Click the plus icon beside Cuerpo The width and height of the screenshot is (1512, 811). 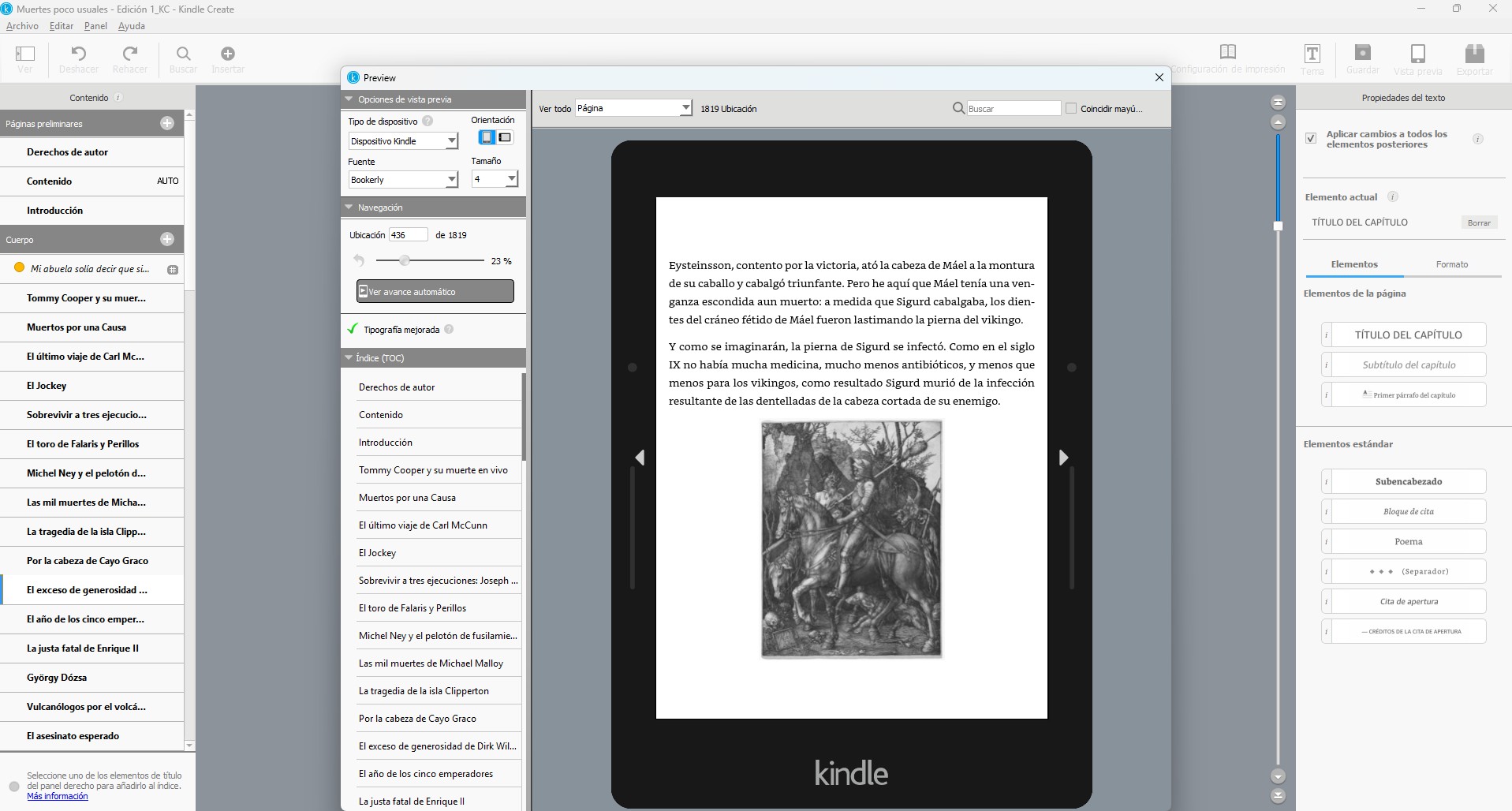[167, 239]
